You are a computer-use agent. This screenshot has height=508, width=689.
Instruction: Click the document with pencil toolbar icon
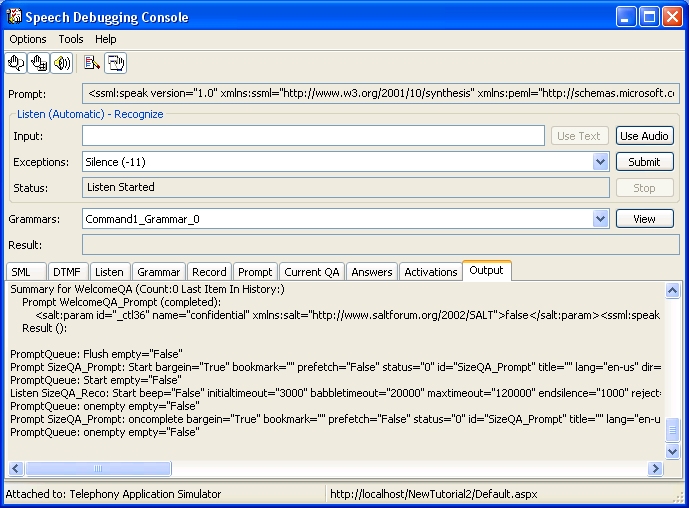click(92, 63)
